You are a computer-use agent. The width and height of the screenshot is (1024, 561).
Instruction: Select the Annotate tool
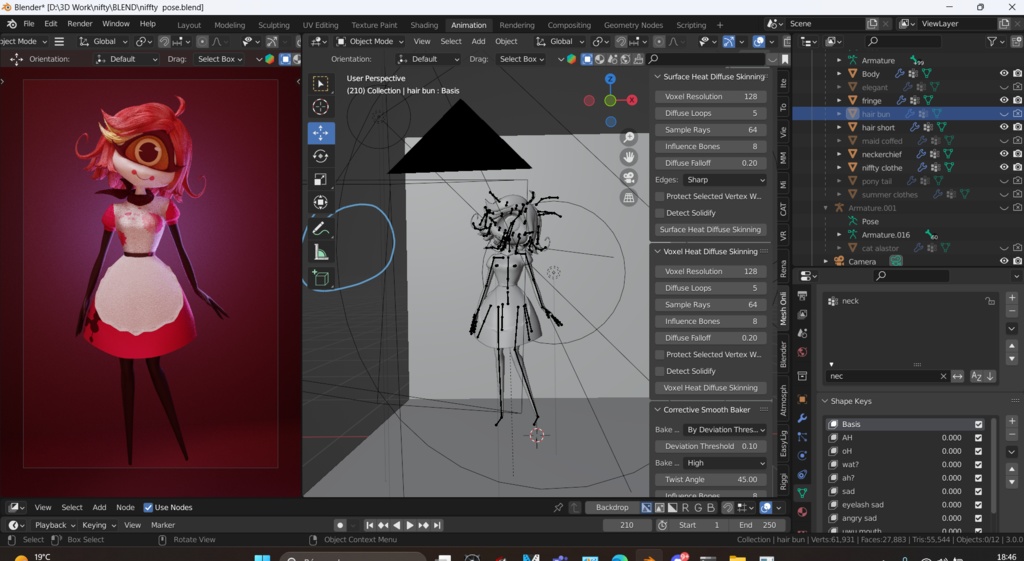pos(321,229)
